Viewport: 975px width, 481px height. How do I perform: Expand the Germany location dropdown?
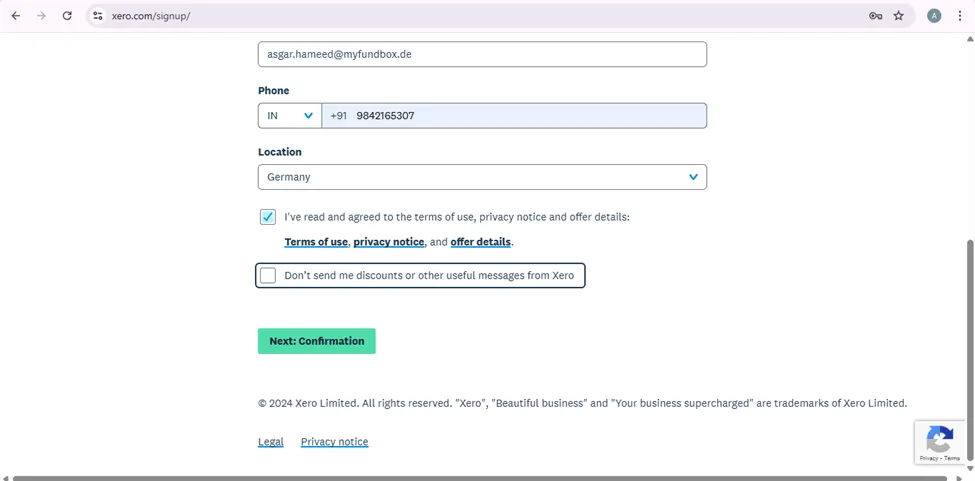pyautogui.click(x=482, y=177)
